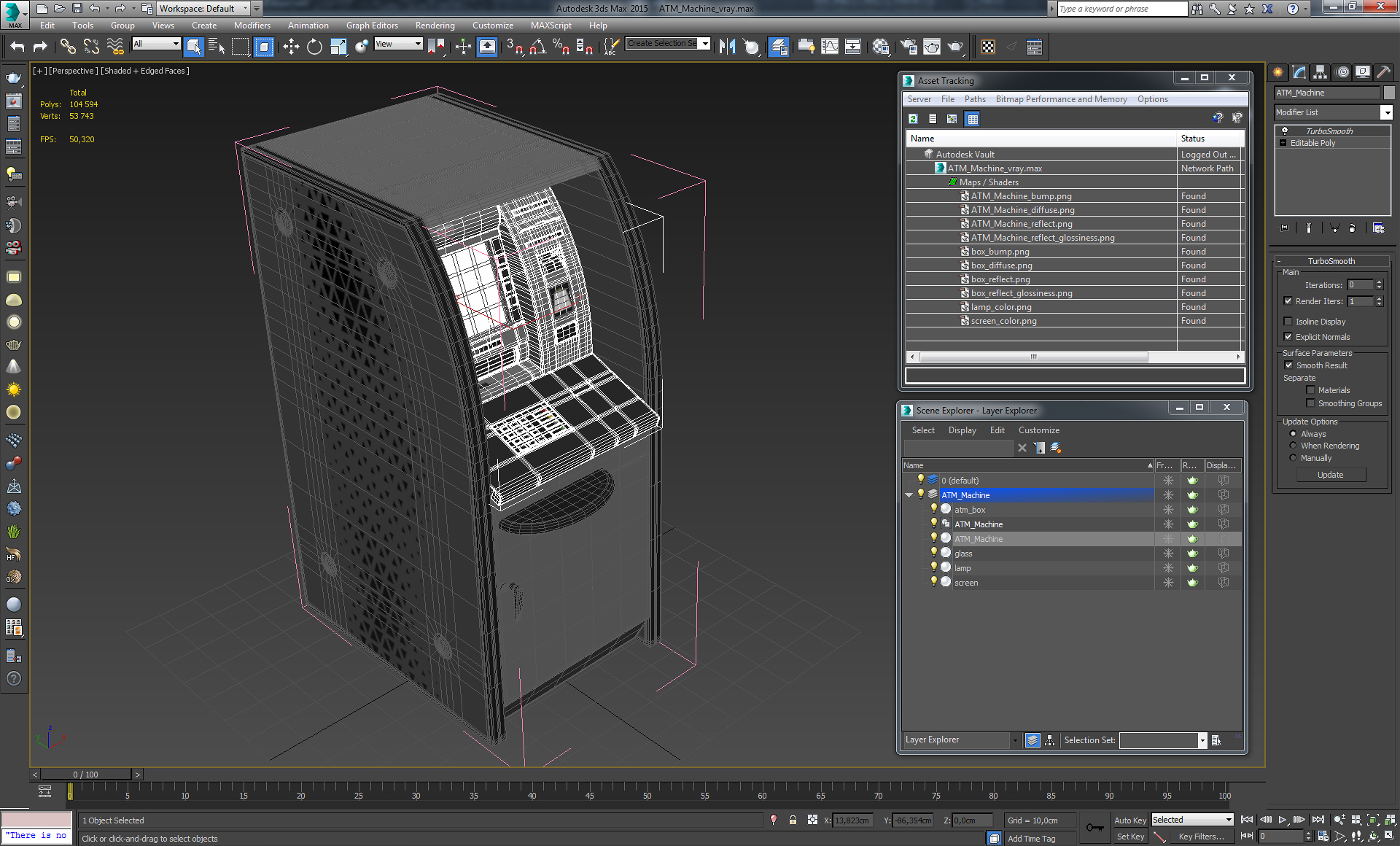This screenshot has height=846, width=1400.
Task: Open the Rendering menu
Action: pos(435,25)
